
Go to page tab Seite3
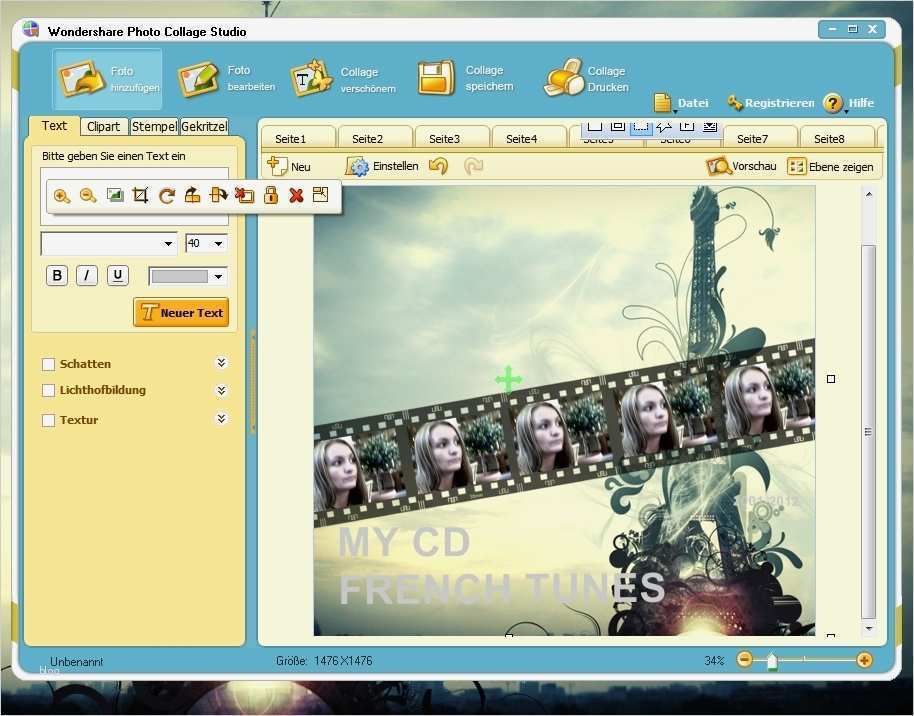tap(452, 138)
